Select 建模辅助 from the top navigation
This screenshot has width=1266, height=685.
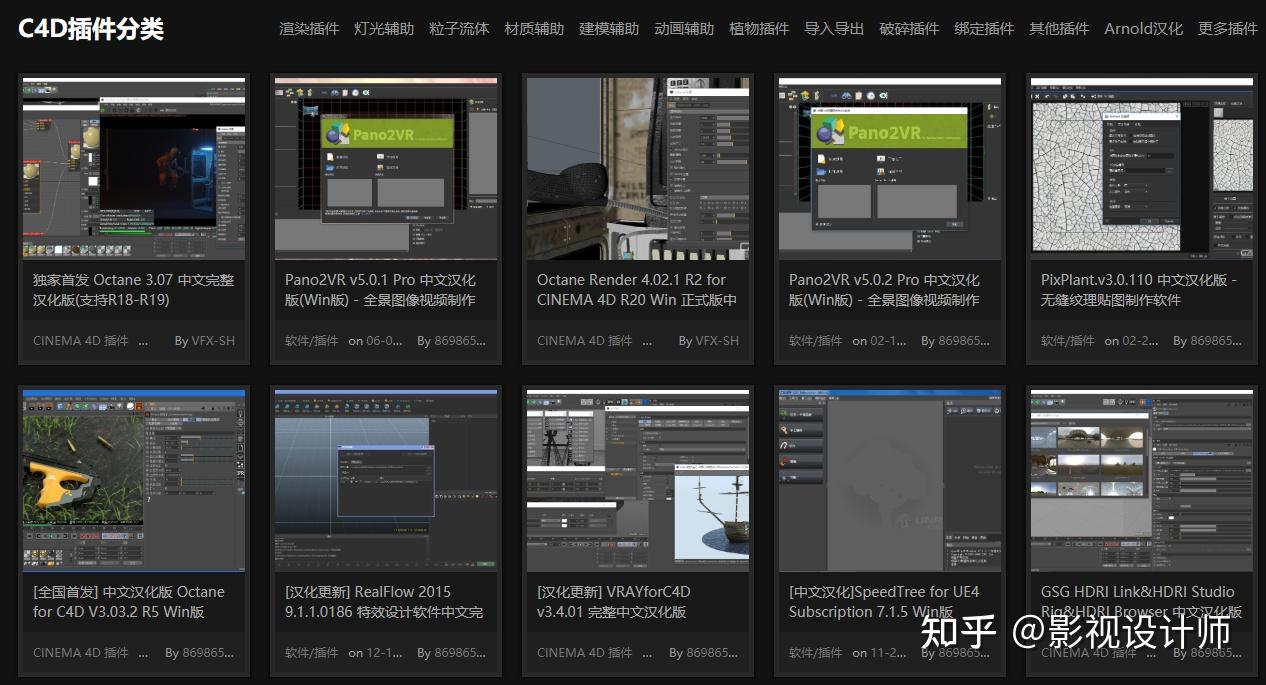609,29
